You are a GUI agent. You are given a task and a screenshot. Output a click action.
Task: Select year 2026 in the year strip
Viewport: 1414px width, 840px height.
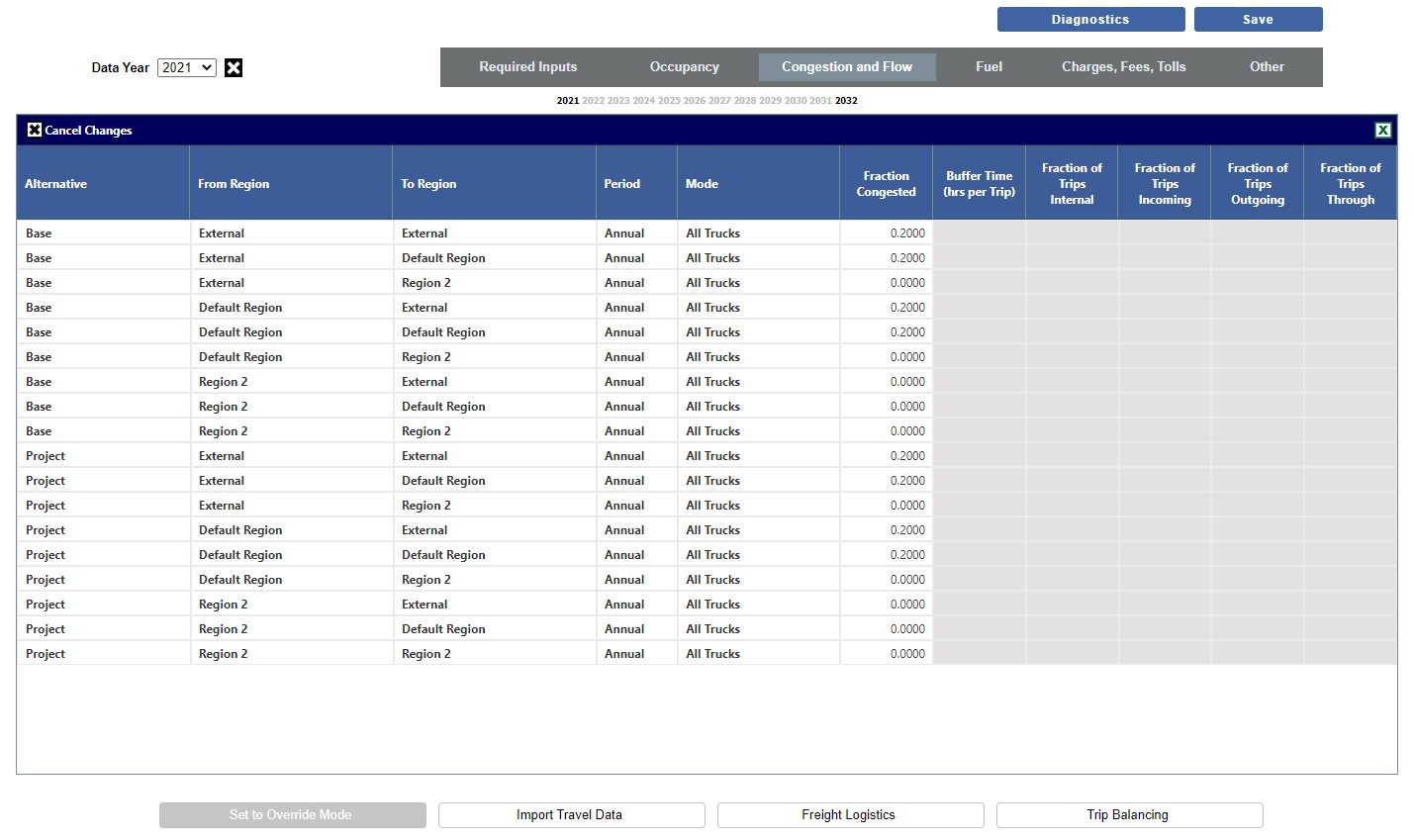click(695, 101)
